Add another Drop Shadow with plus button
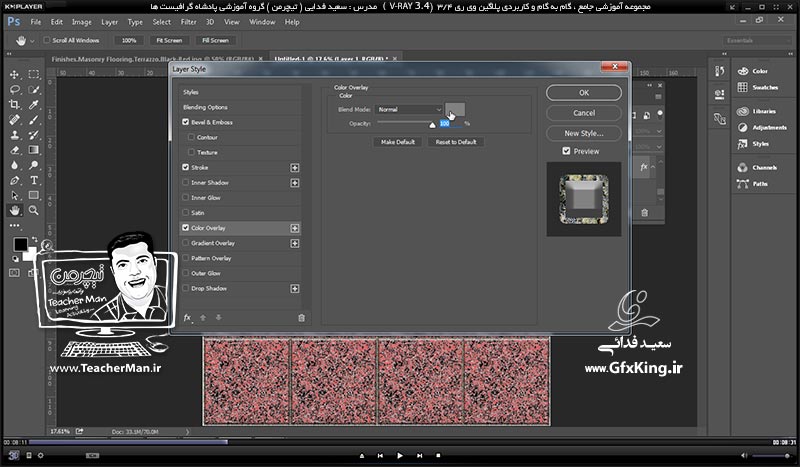 click(x=295, y=289)
